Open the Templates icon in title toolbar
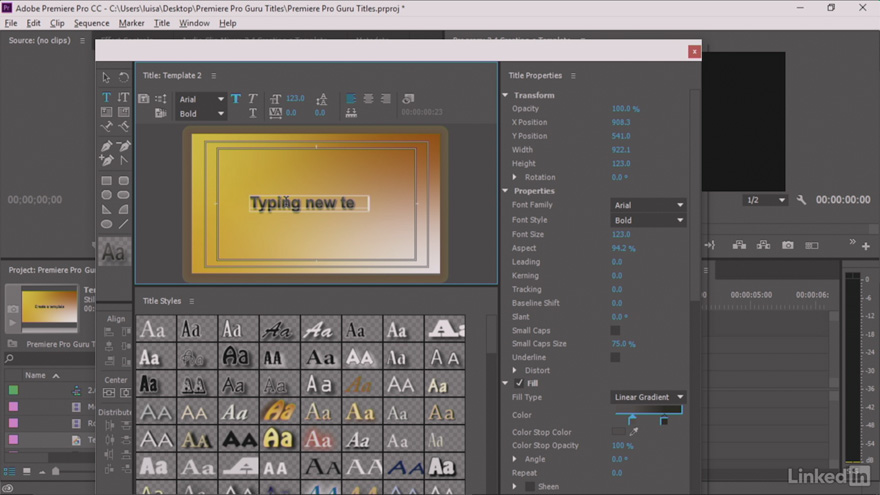This screenshot has height=495, width=880. point(161,113)
